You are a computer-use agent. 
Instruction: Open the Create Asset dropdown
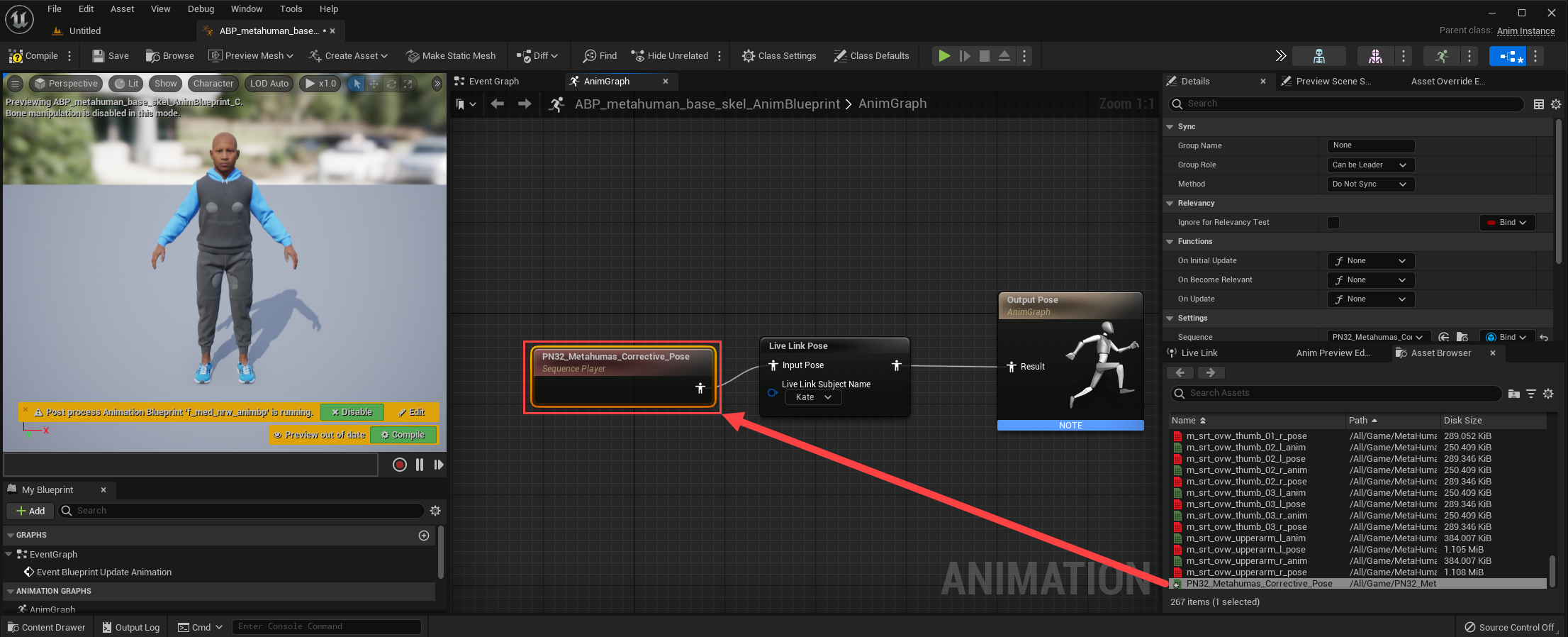(348, 55)
